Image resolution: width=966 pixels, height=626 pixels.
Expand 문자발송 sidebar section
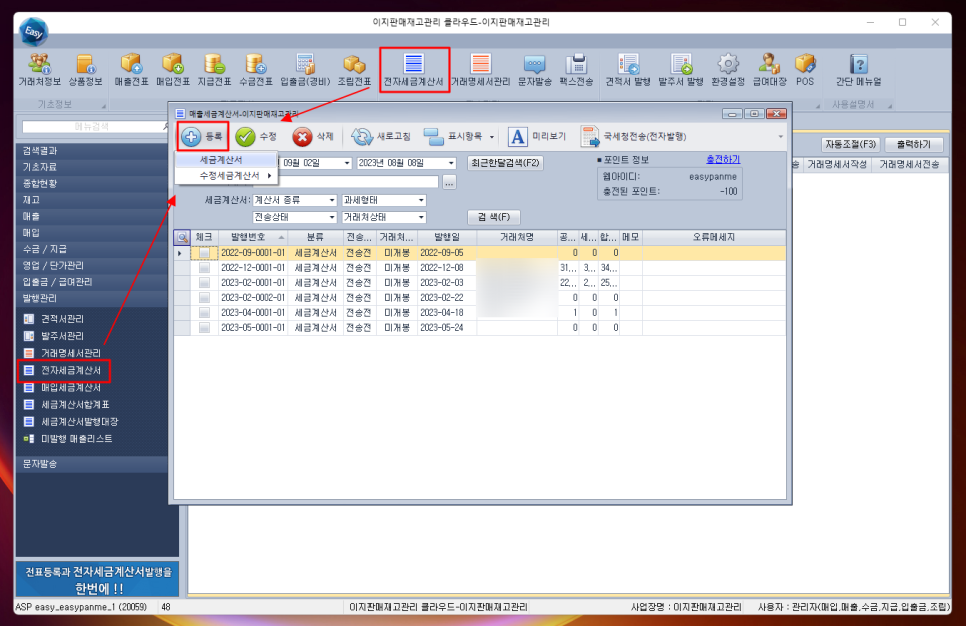92,464
